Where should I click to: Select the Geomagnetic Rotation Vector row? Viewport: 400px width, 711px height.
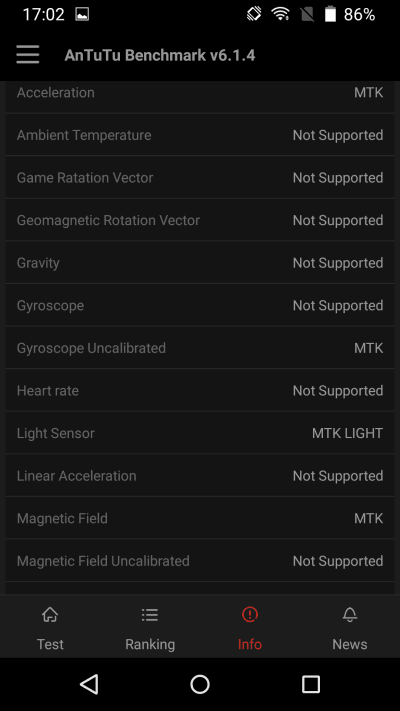pyautogui.click(x=200, y=220)
